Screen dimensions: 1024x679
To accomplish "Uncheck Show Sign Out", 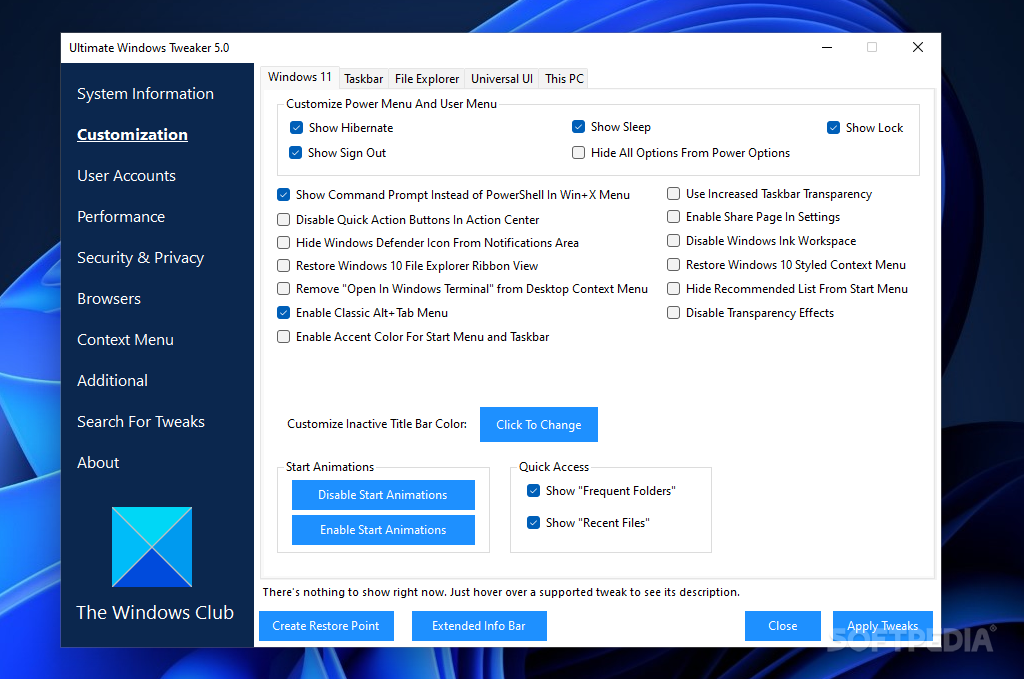I will pyautogui.click(x=296, y=153).
